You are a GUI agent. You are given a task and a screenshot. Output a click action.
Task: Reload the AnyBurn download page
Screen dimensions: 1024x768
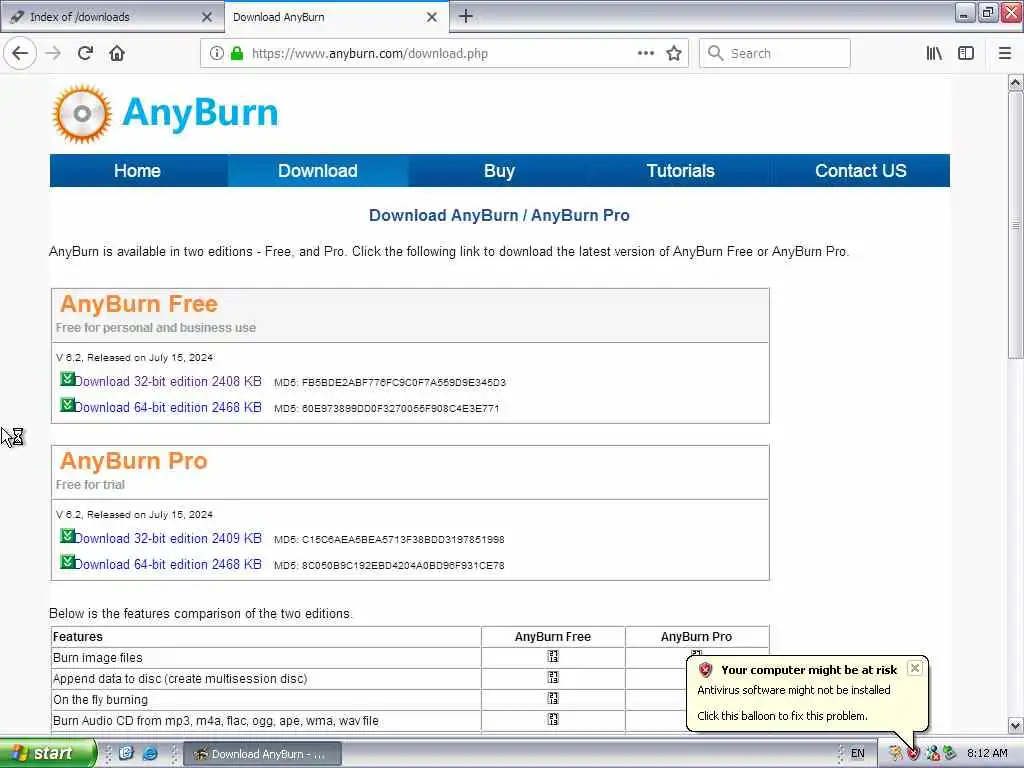(x=85, y=54)
